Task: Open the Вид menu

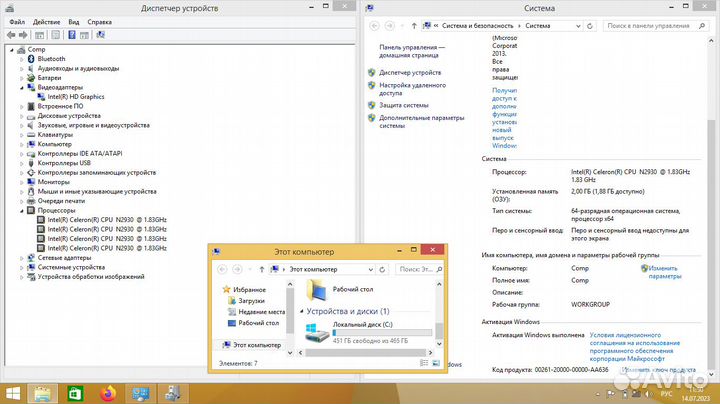Action: (x=74, y=22)
